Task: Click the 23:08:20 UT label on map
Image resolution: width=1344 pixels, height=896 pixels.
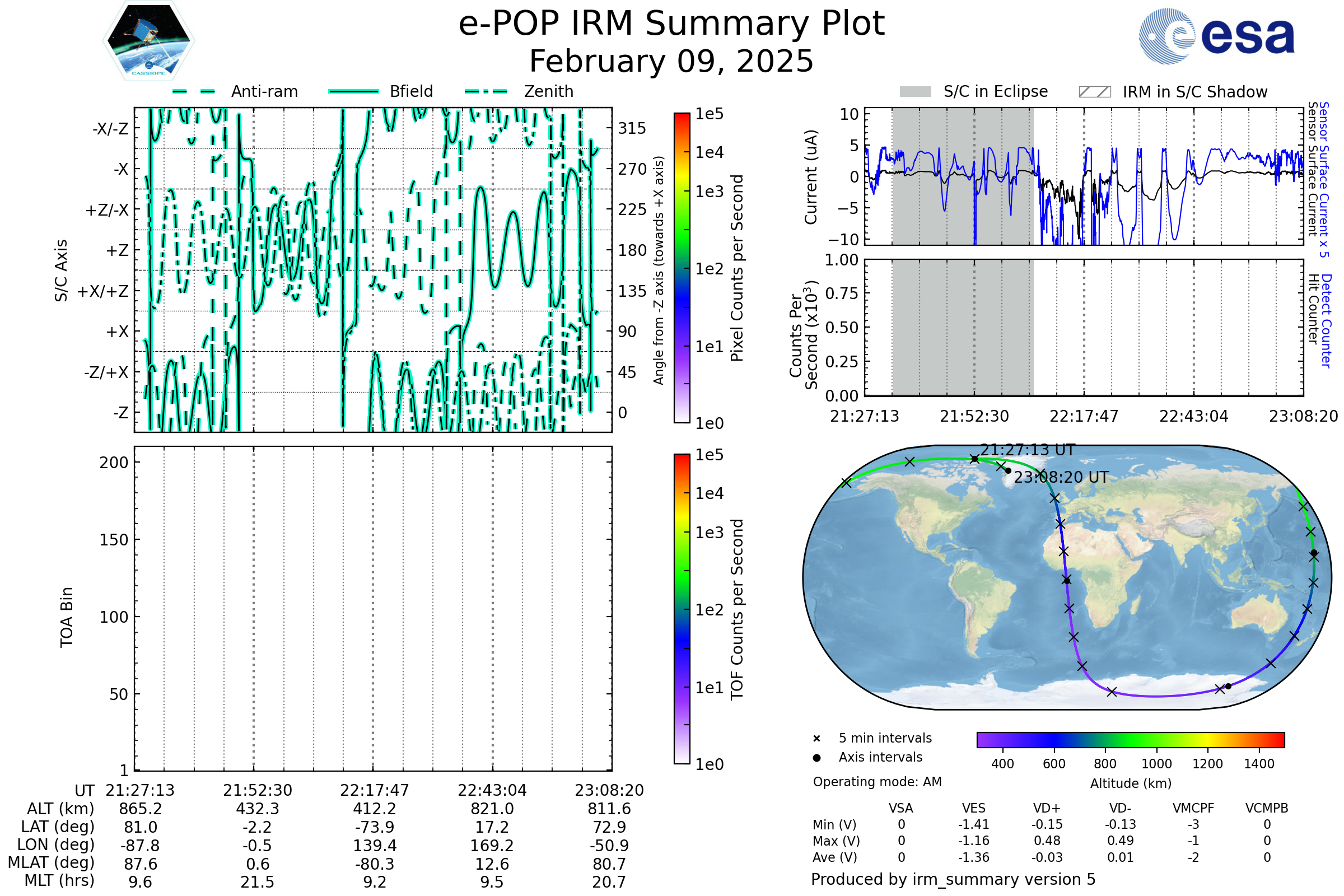Action: click(x=1061, y=477)
